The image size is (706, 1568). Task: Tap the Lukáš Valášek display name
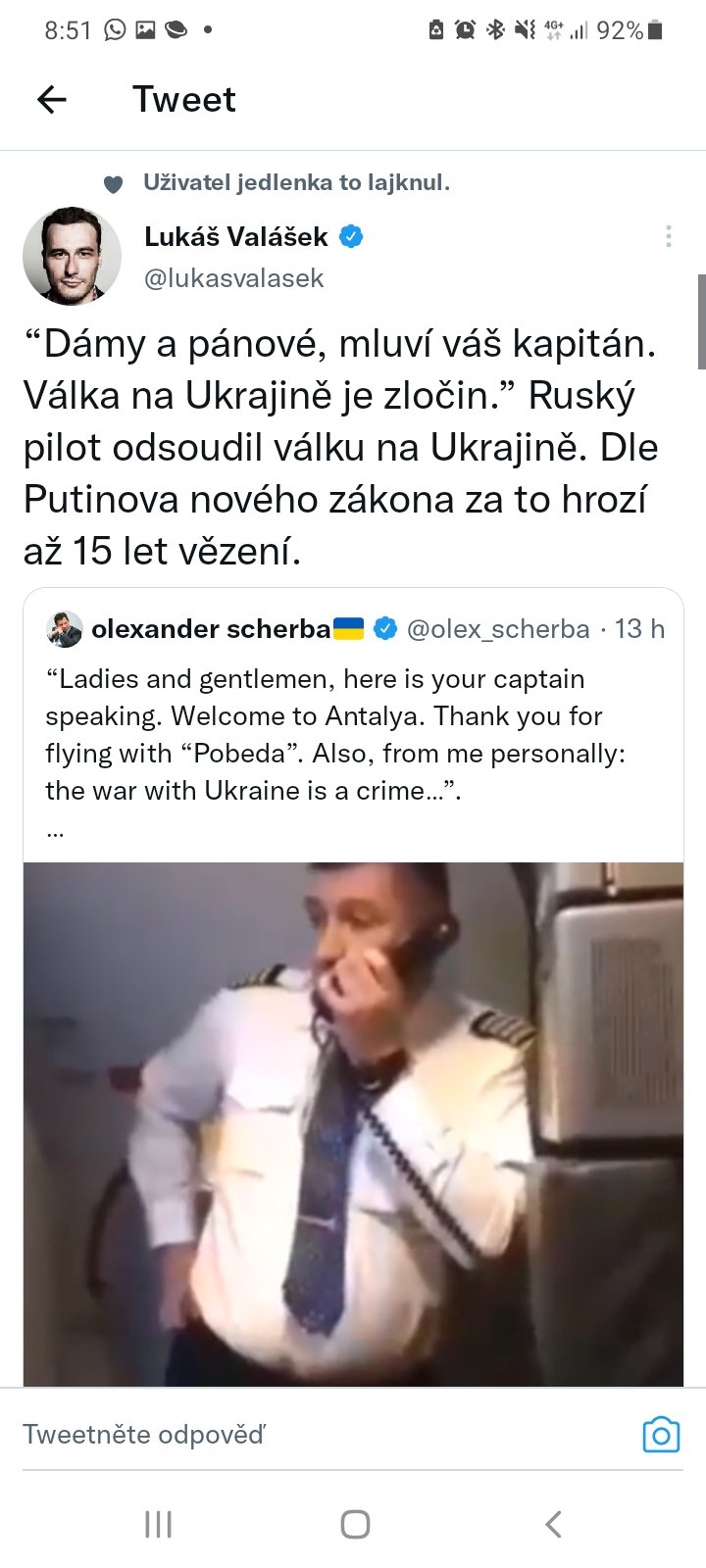coord(235,236)
